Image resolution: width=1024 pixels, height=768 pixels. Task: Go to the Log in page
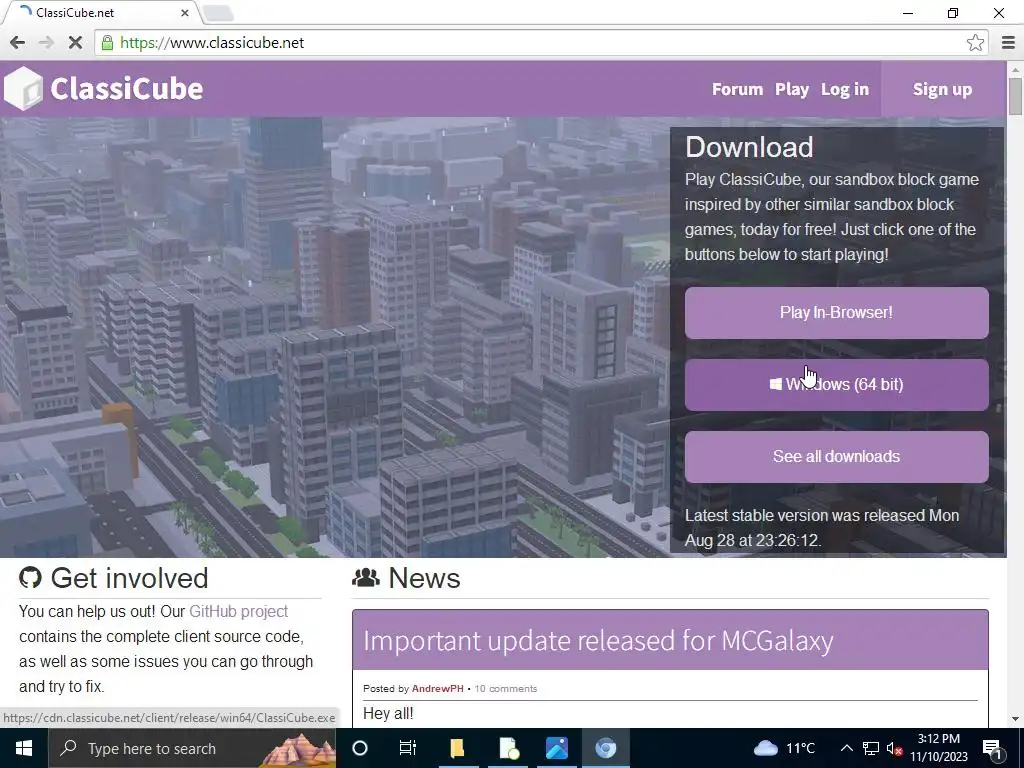pos(844,89)
